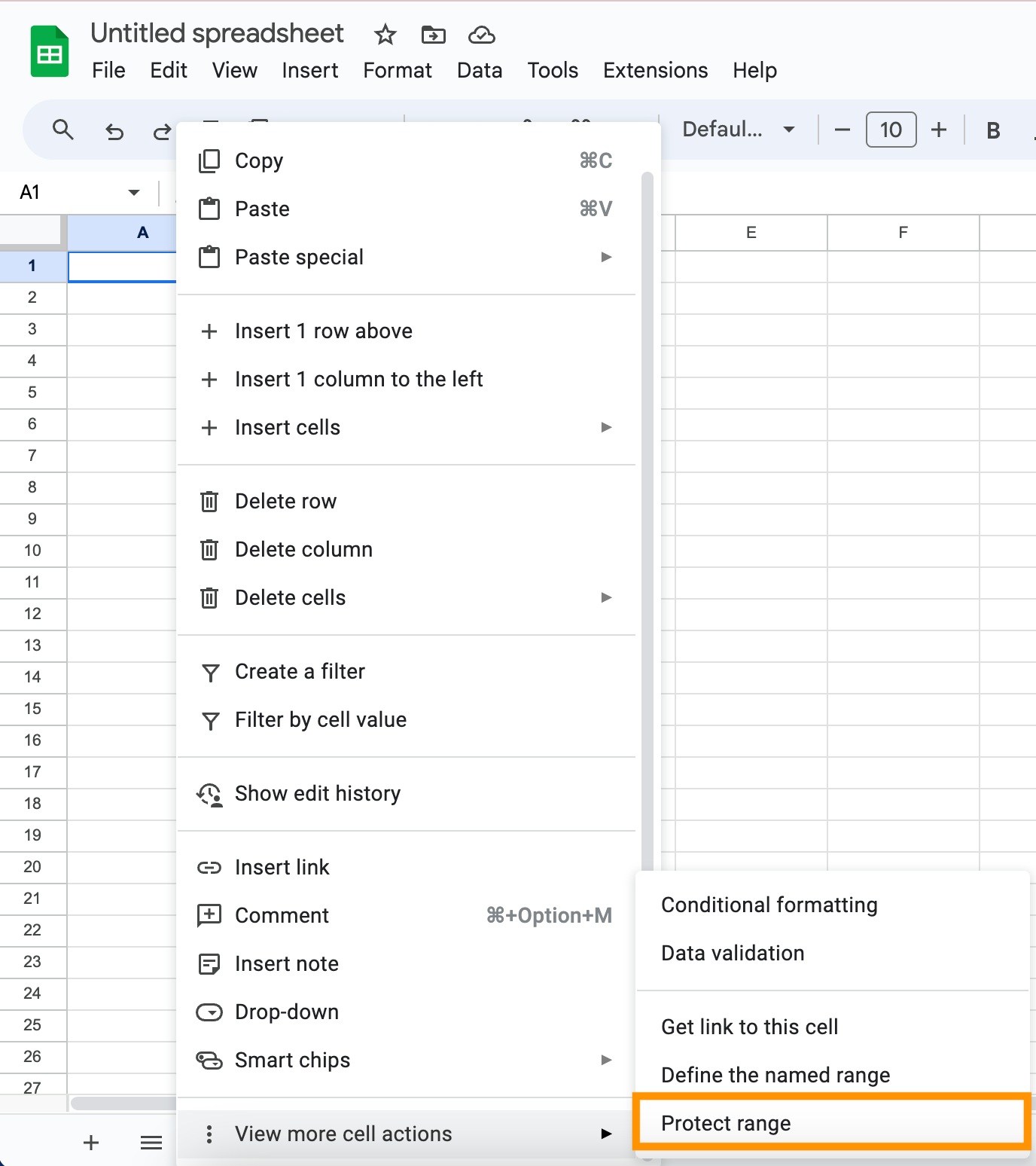The height and width of the screenshot is (1166, 1036).
Task: Open the Name box dropdown arrow
Action: tap(134, 192)
